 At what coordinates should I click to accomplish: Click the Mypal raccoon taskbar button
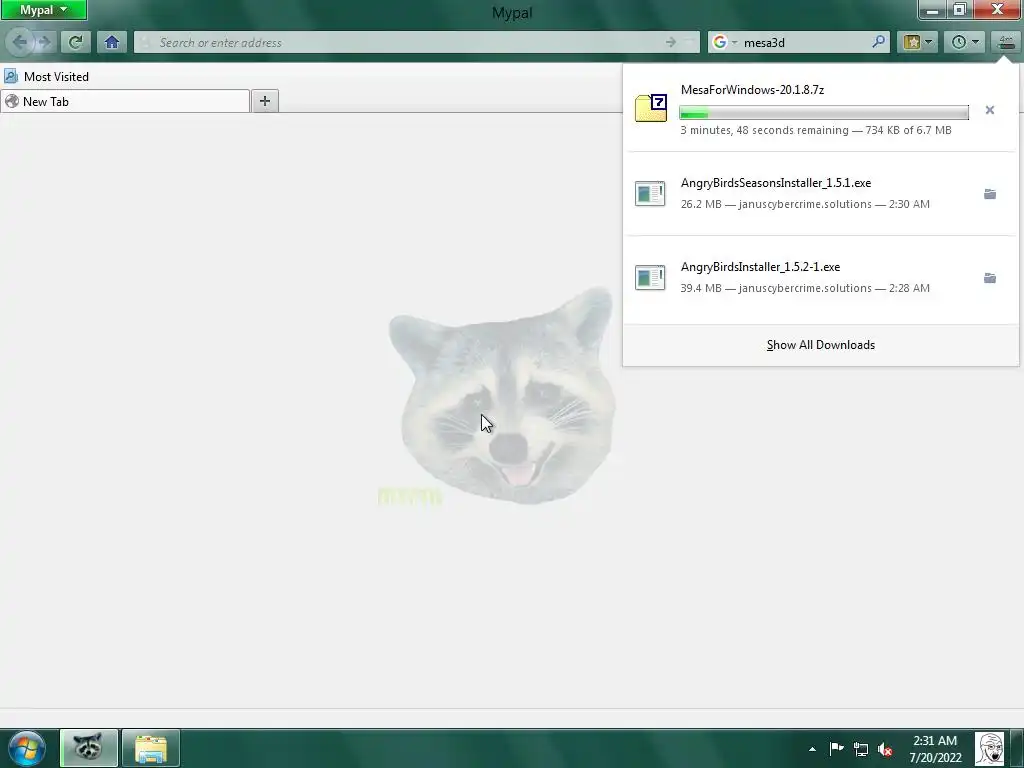coord(89,748)
